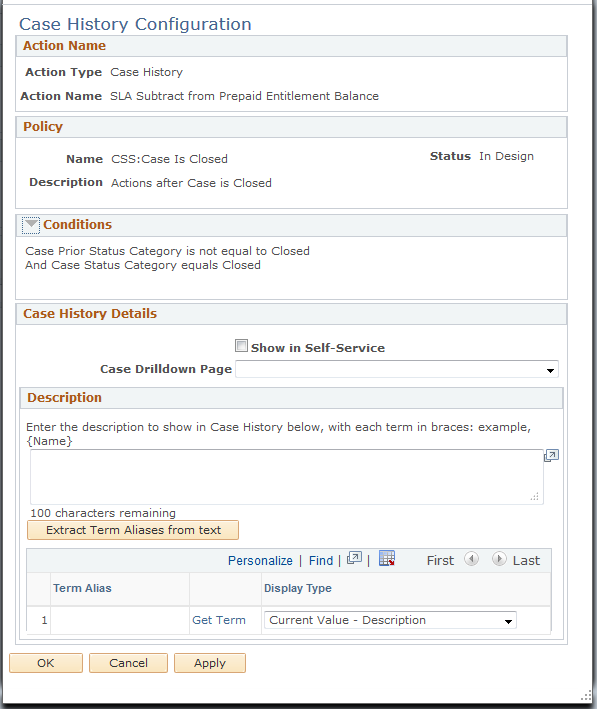This screenshot has height=709, width=597.
Task: Go to next row arrow icon
Action: coord(499,559)
